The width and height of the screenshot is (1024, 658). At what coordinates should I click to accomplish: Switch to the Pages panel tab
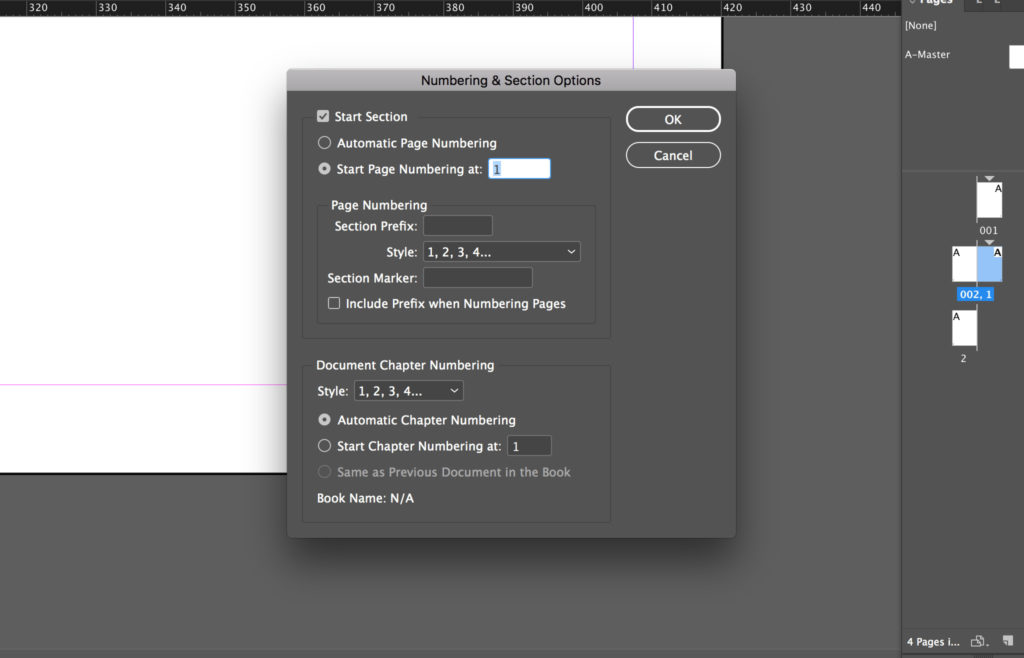coord(935,3)
